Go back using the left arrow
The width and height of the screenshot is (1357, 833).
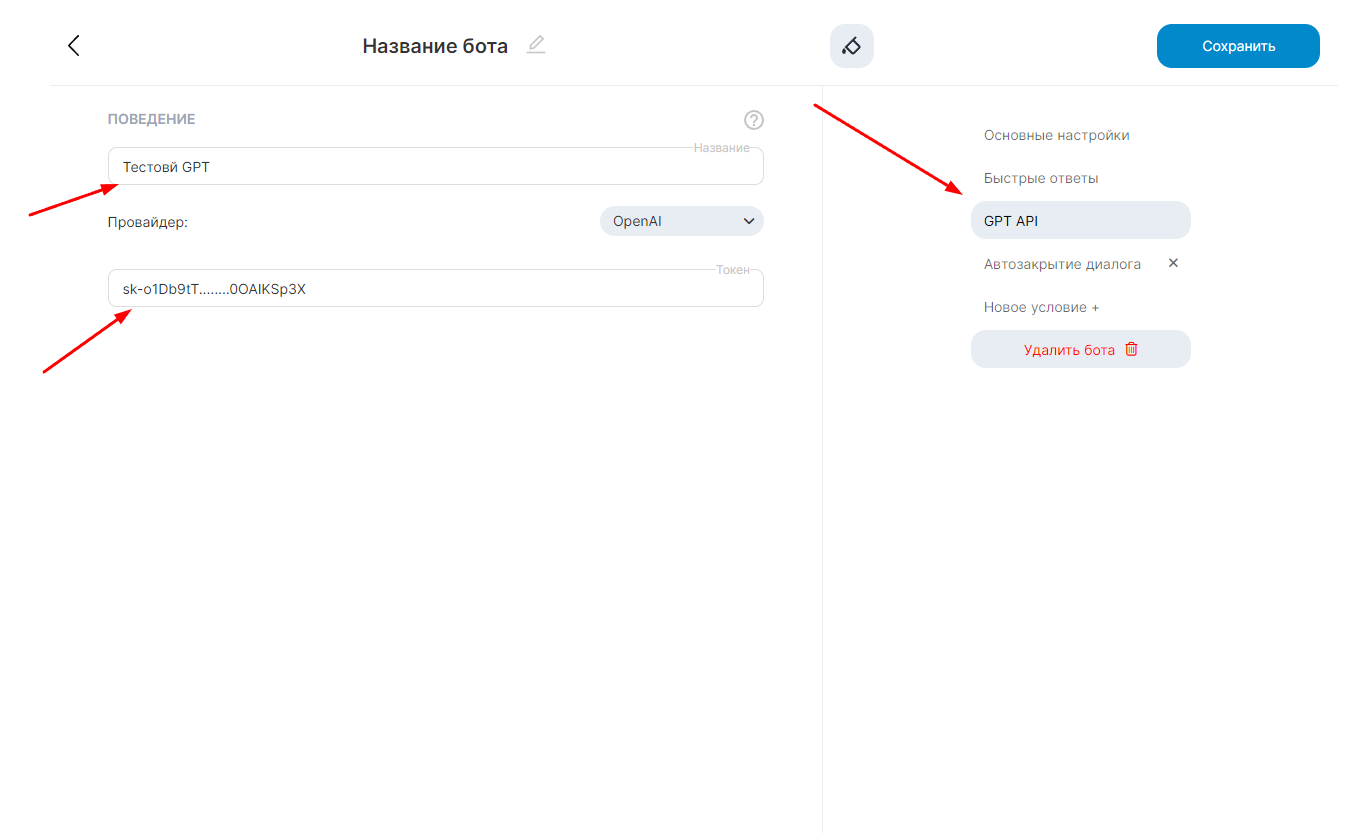tap(73, 46)
